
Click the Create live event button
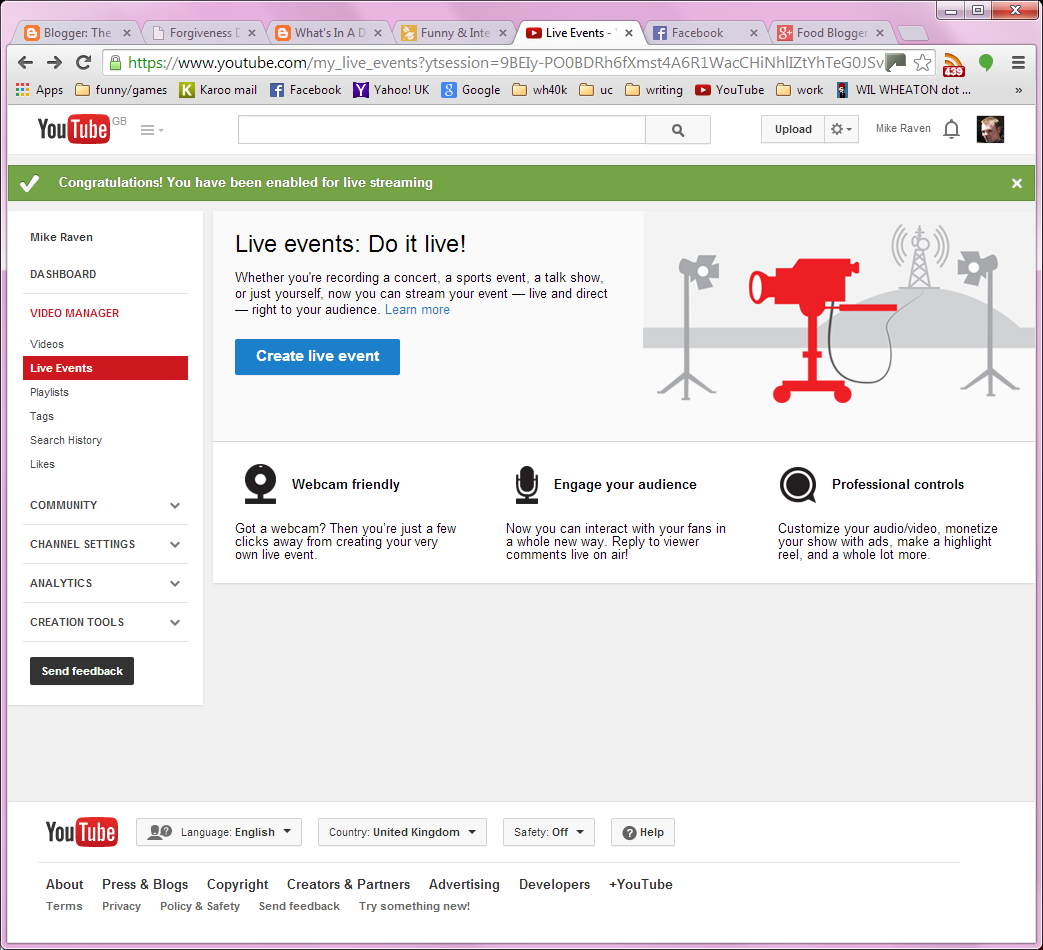tap(317, 357)
